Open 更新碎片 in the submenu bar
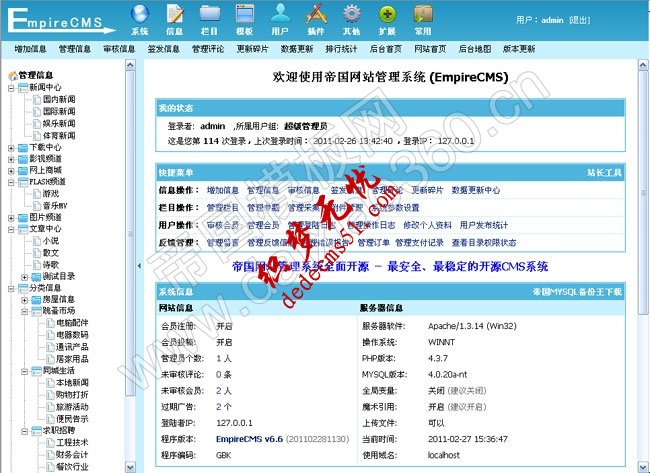 [x=252, y=49]
